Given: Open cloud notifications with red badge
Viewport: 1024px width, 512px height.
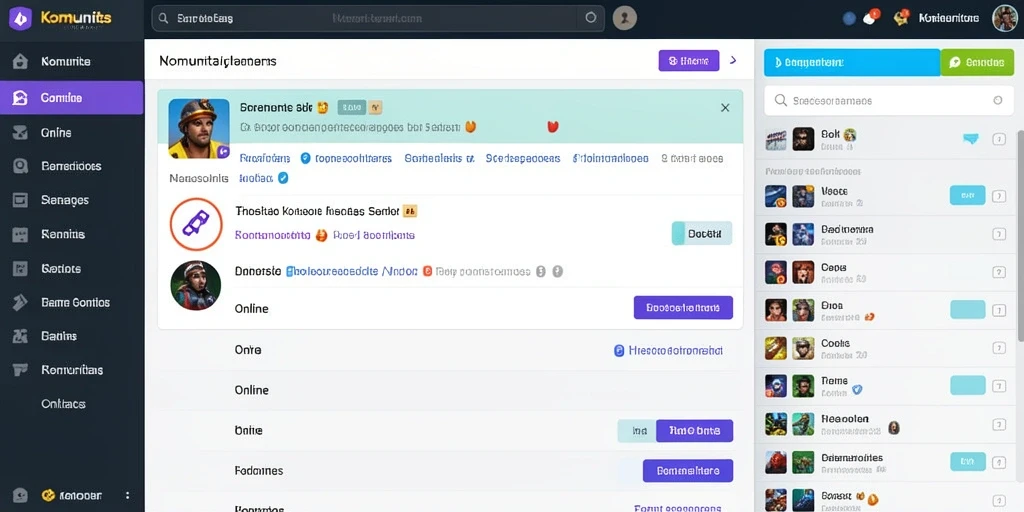Looking at the screenshot, I should (871, 17).
